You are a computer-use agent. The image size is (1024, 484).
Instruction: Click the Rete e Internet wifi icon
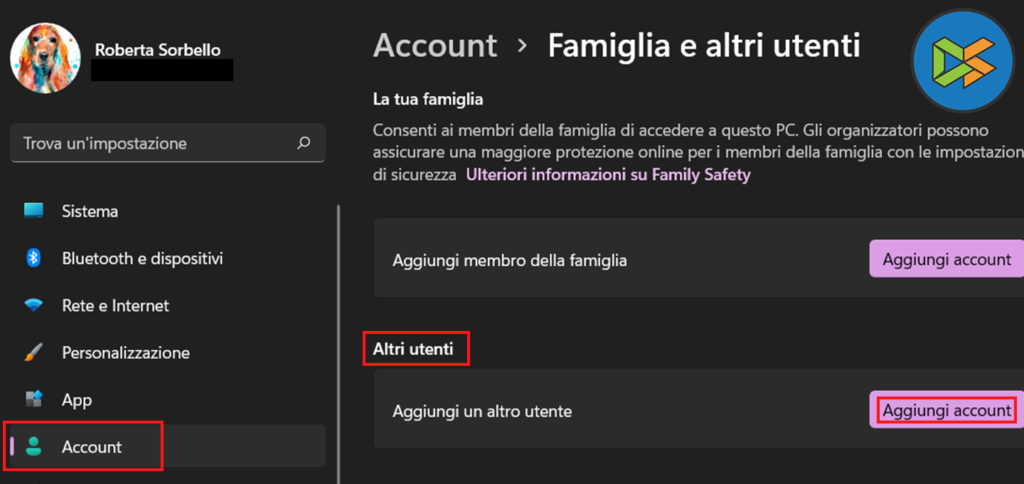pos(34,305)
